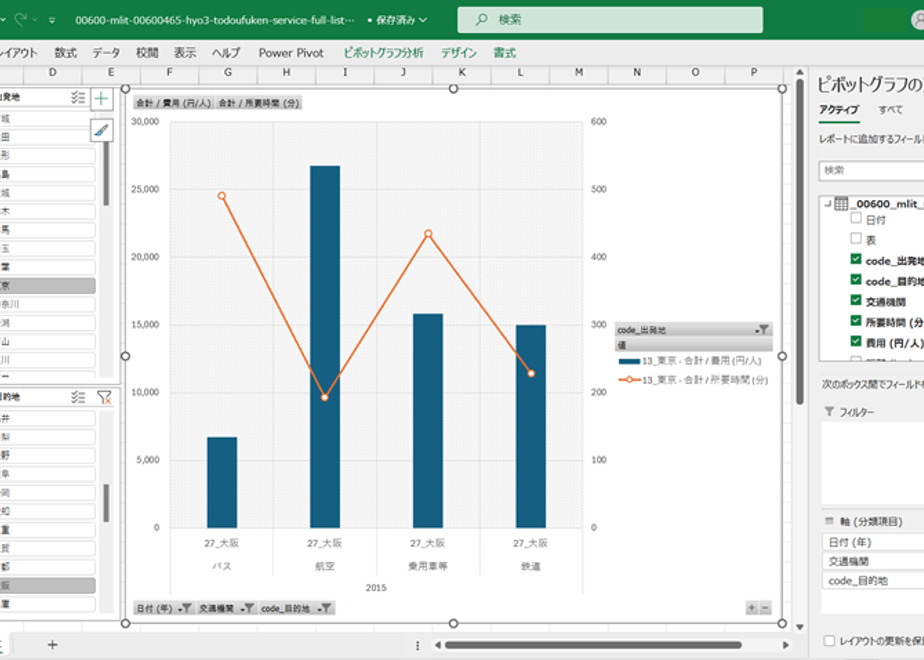
Task: Uncheck the 費用 (円/人) field checkbox
Action: click(x=856, y=341)
